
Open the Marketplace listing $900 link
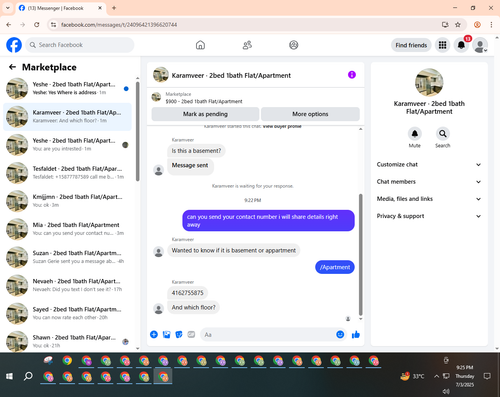point(204,101)
